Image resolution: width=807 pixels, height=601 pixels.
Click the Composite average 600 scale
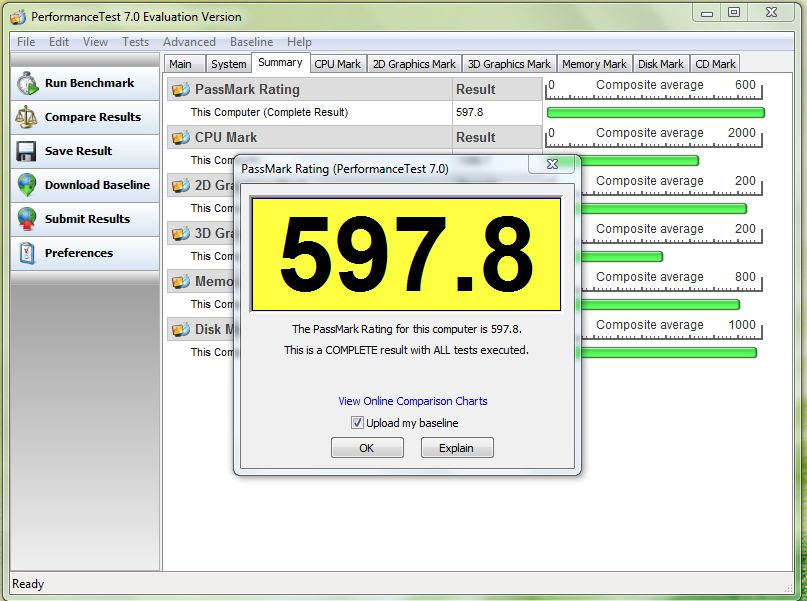click(654, 89)
